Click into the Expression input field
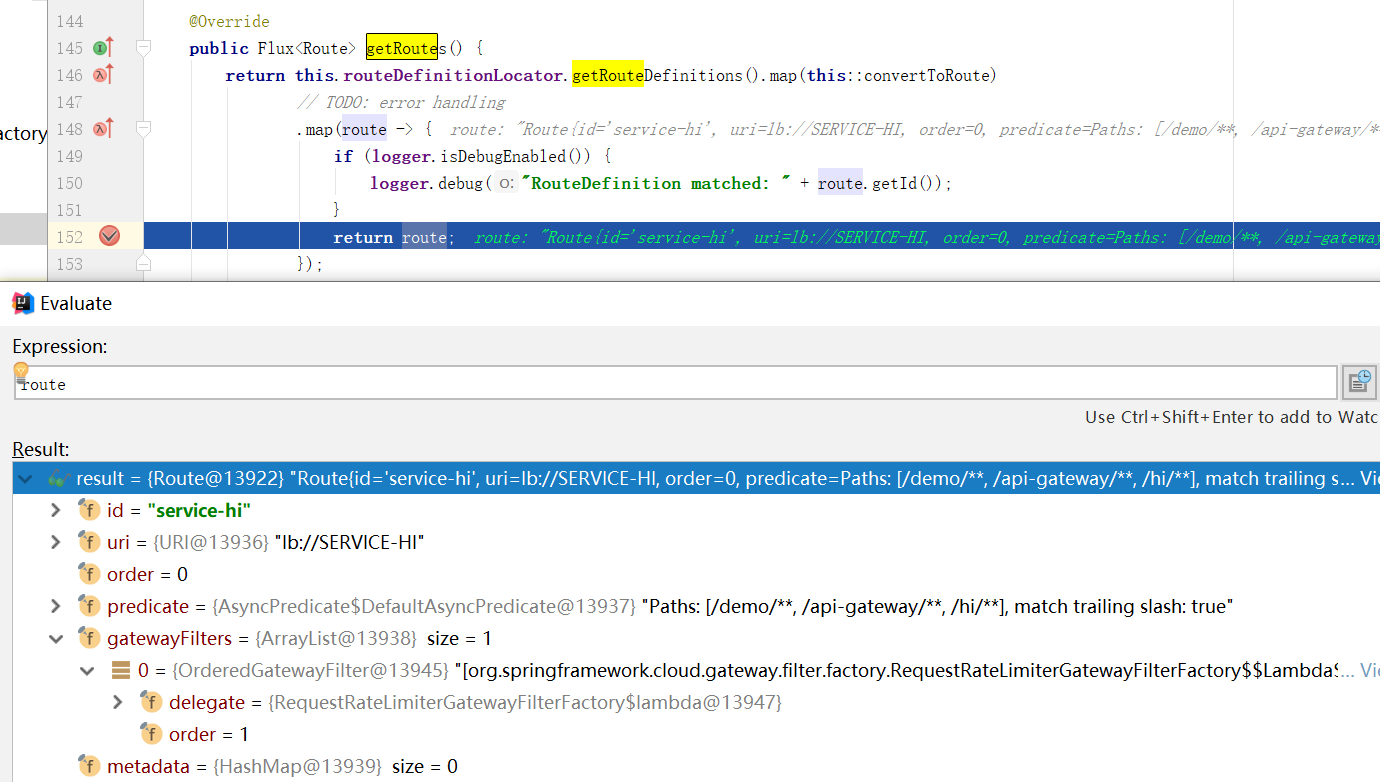The height and width of the screenshot is (782, 1380). point(675,384)
